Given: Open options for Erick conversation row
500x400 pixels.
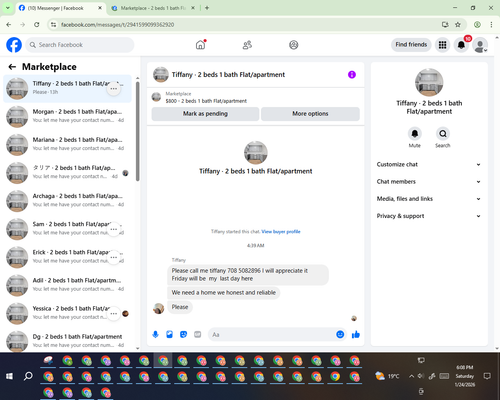Looking at the screenshot, I should point(114,257).
